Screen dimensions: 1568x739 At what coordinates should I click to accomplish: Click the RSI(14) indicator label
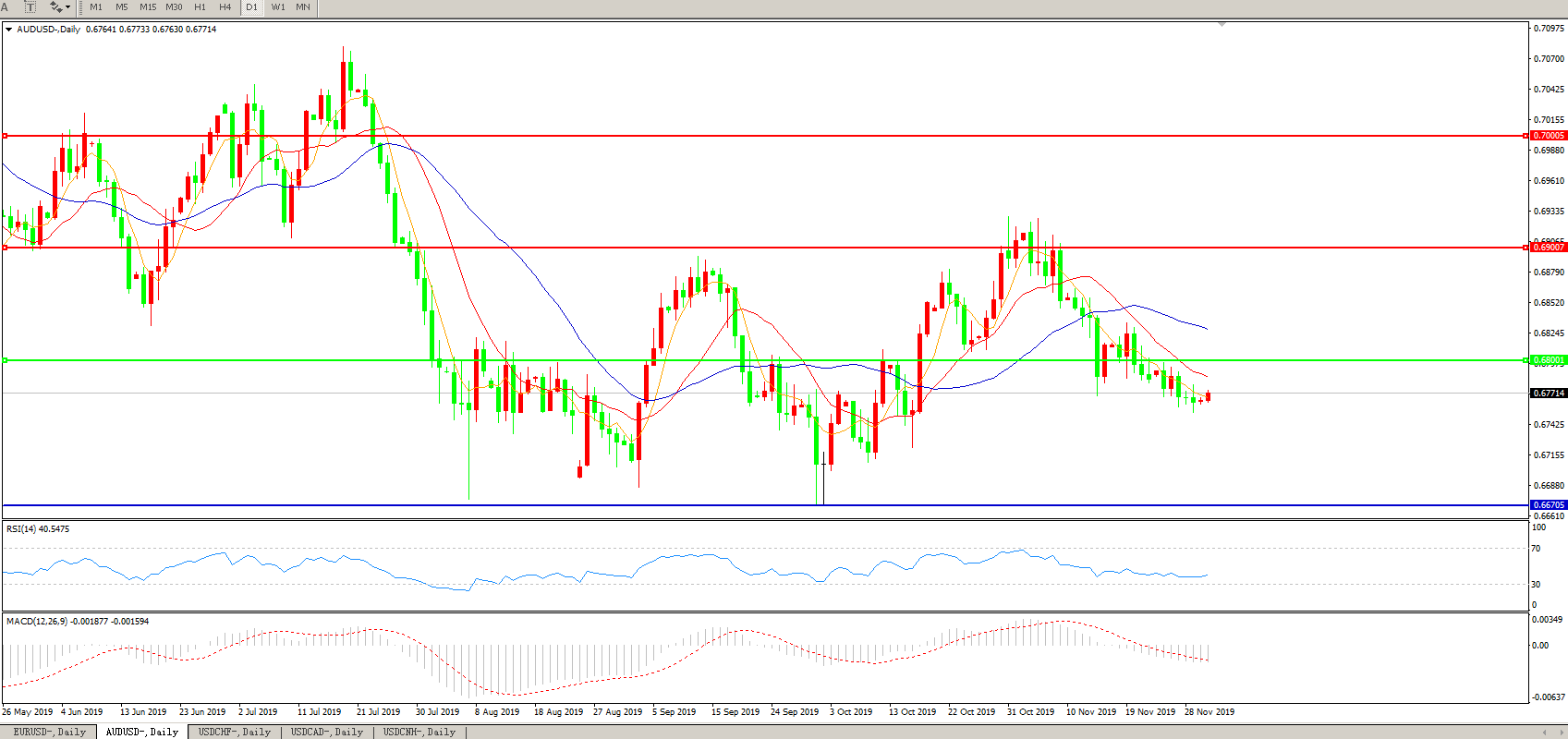coord(38,529)
